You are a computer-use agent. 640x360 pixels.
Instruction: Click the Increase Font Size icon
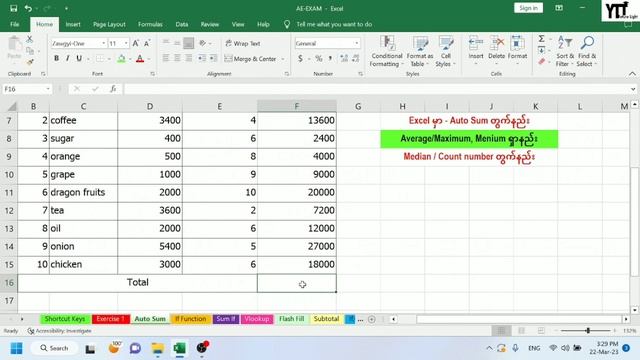coord(136,43)
